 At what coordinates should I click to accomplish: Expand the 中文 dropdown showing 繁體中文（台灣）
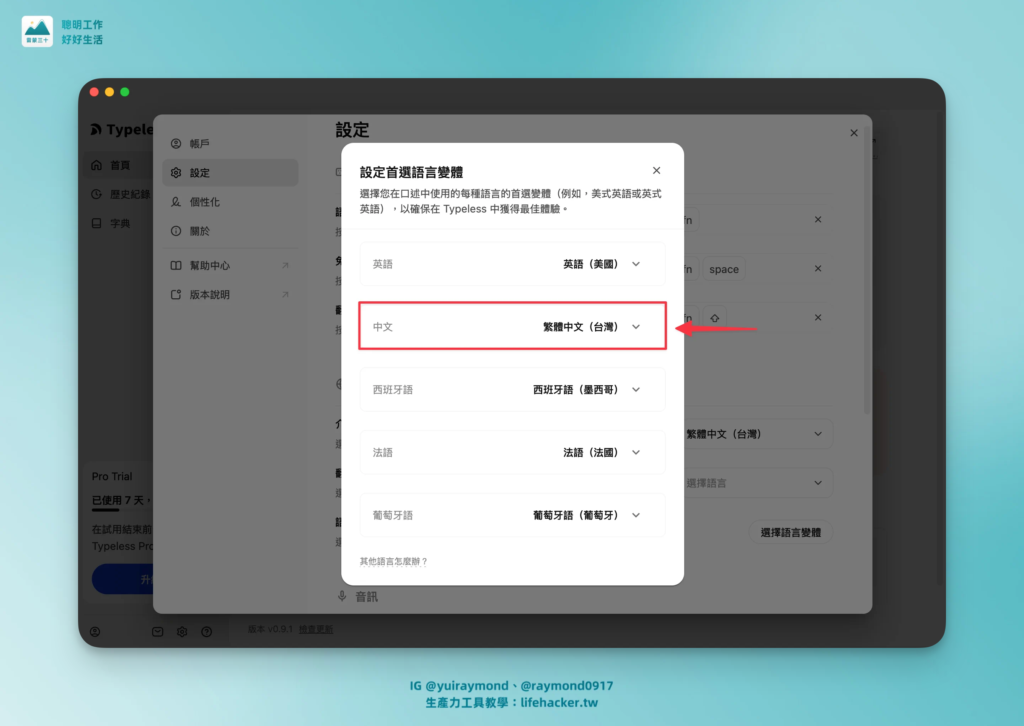[636, 326]
